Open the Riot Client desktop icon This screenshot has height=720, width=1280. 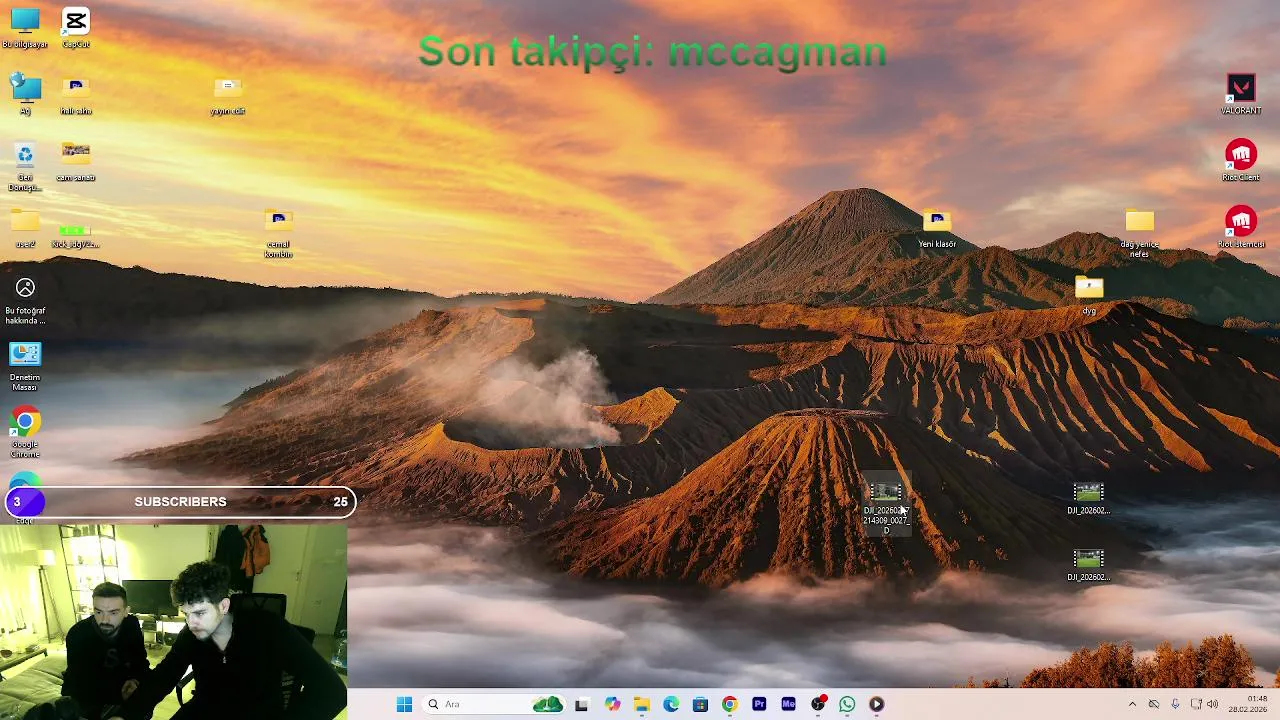click(1241, 161)
